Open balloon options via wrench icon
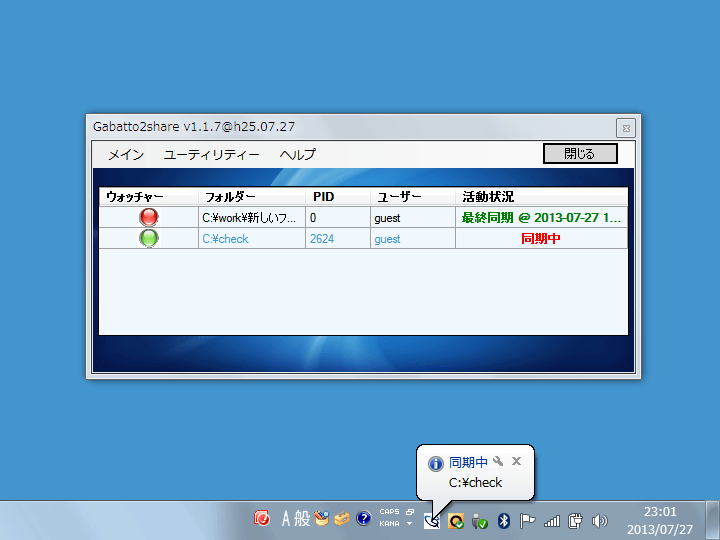Image resolution: width=720 pixels, height=540 pixels. click(x=498, y=461)
